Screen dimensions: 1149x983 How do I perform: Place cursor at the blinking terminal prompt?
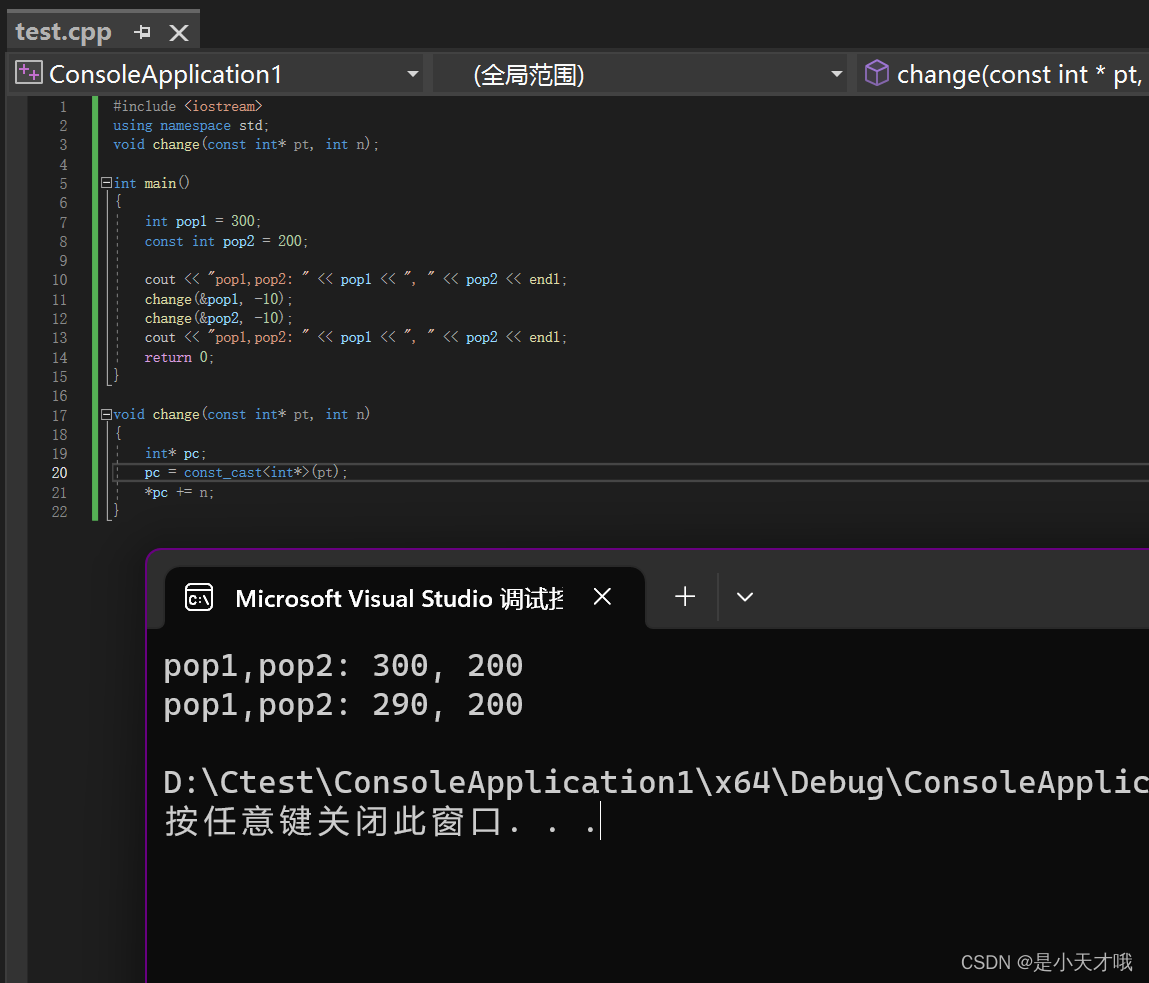point(599,821)
